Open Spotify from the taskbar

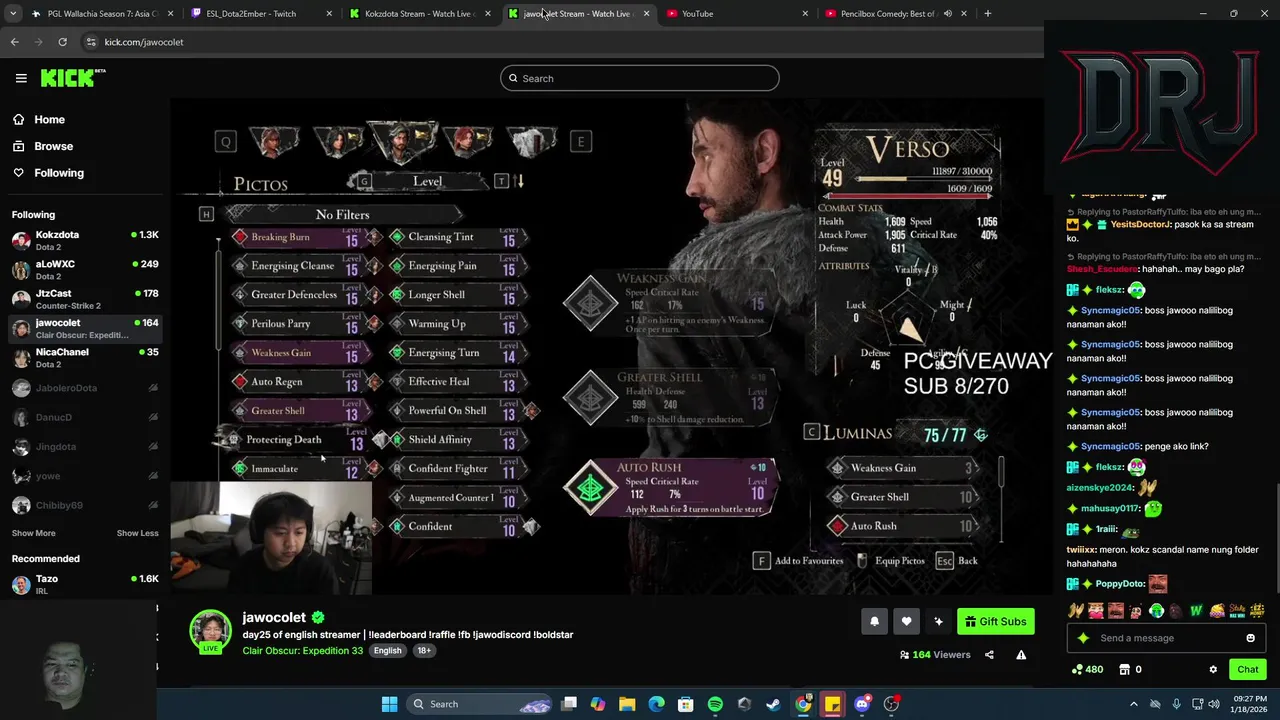[715, 704]
